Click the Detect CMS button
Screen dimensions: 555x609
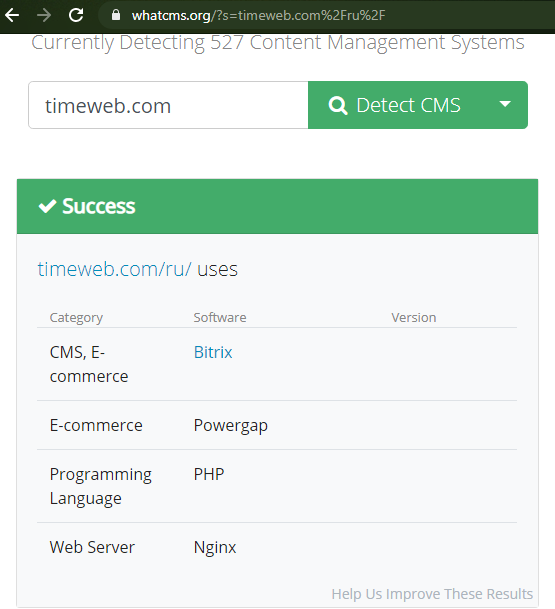(x=395, y=105)
